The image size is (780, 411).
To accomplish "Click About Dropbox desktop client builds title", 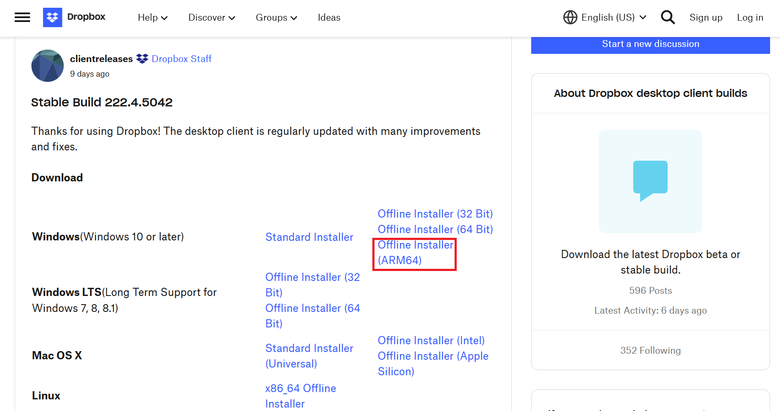I will pyautogui.click(x=650, y=94).
